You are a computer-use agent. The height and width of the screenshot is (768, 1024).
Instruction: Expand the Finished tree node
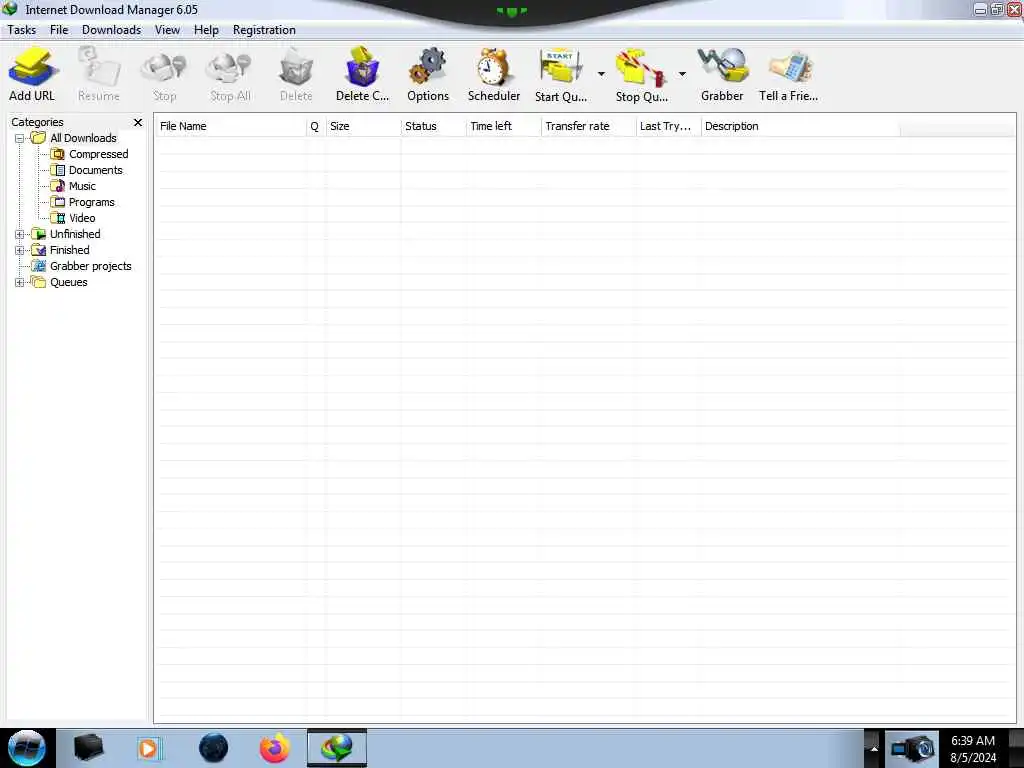click(x=20, y=250)
